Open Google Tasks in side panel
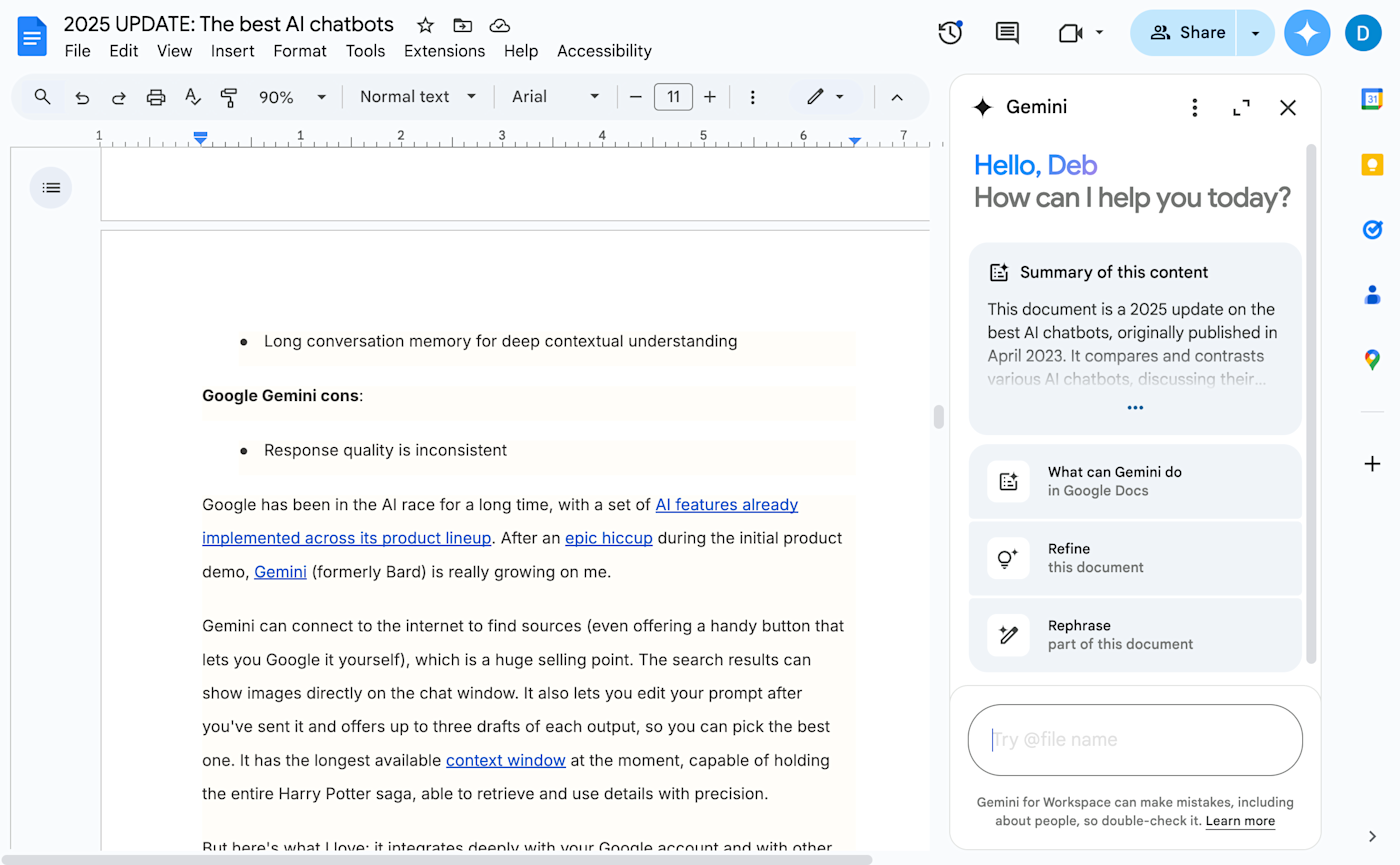Image resolution: width=1400 pixels, height=865 pixels. [x=1372, y=230]
